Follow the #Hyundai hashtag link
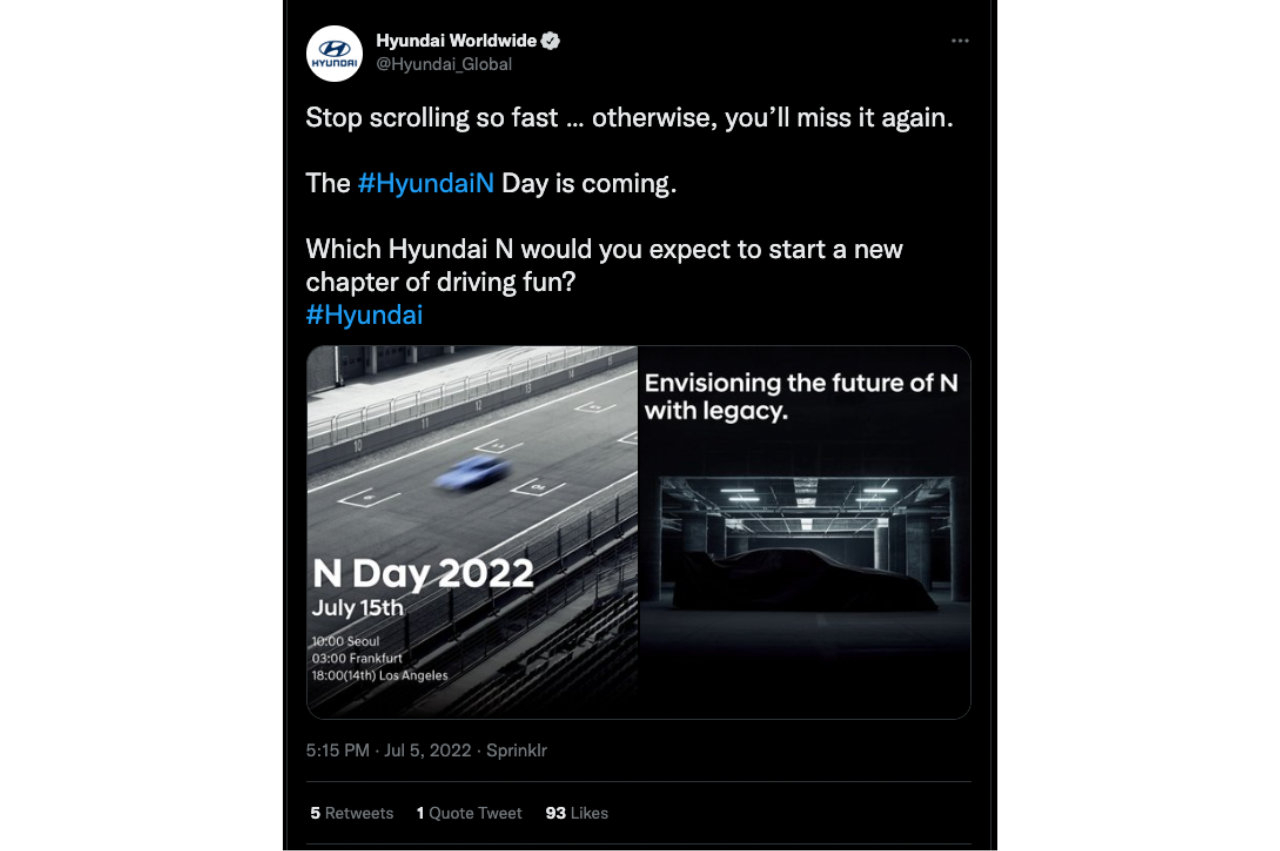1280x851 pixels. [364, 315]
